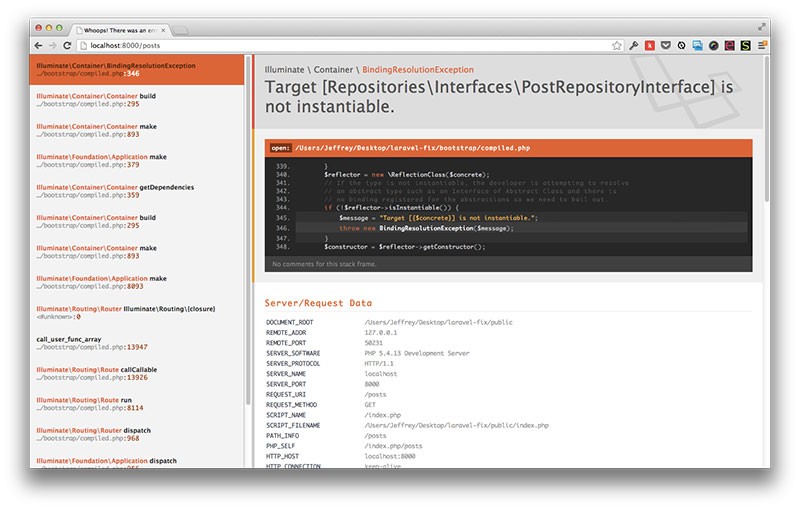Bookmark this page with the star icon

(x=617, y=45)
